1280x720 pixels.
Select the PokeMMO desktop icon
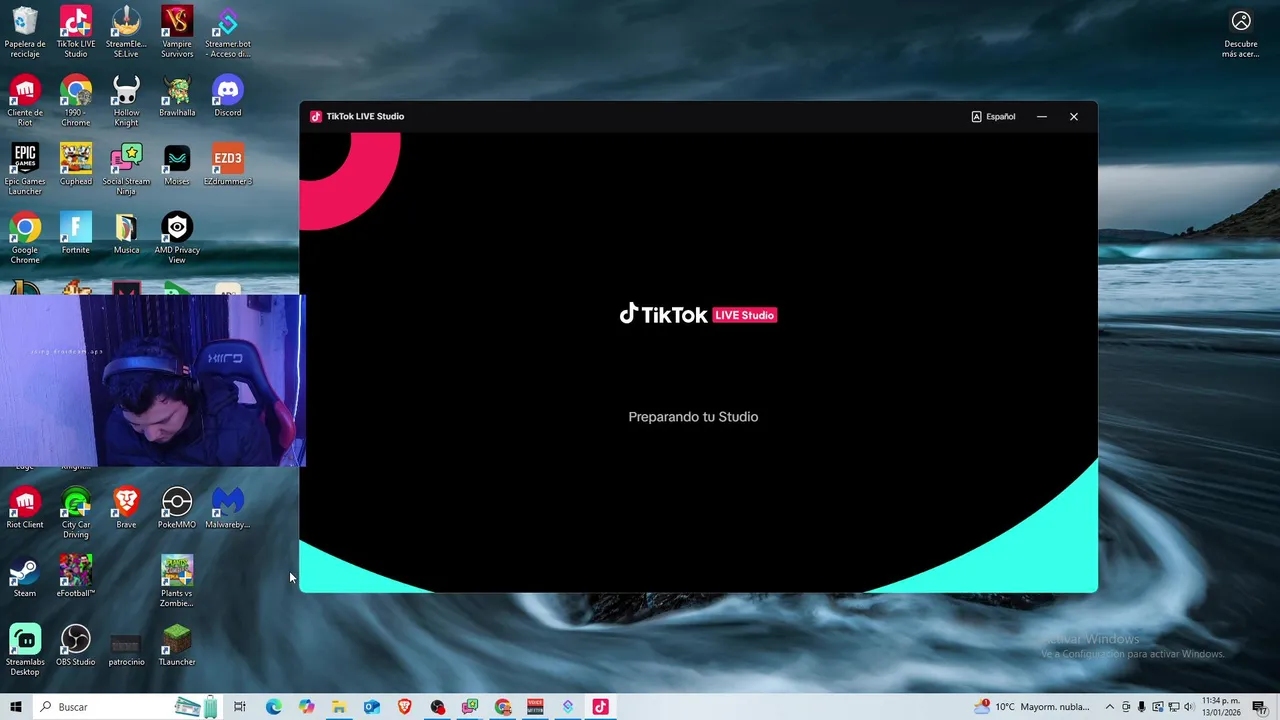click(177, 508)
